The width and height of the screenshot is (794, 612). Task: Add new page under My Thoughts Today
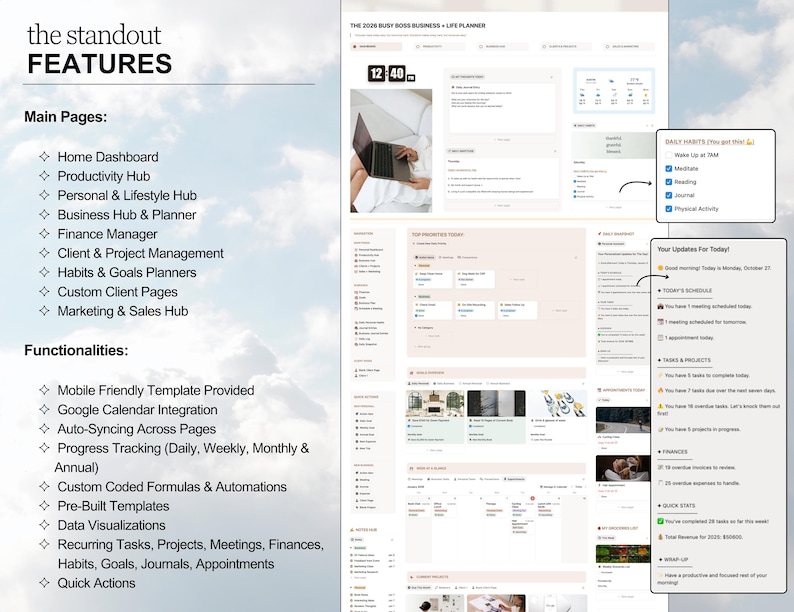[x=502, y=139]
